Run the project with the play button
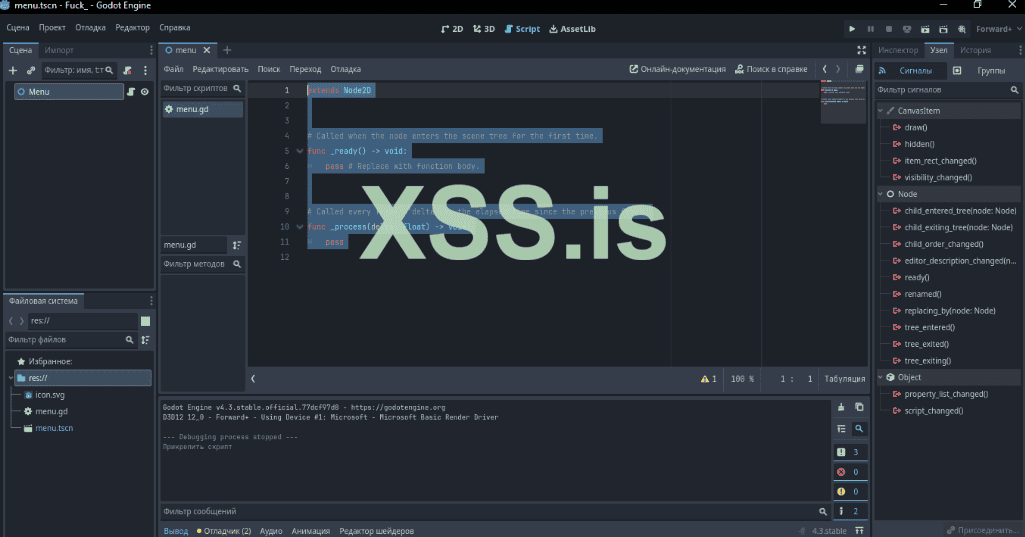This screenshot has width=1025, height=537. (x=852, y=30)
